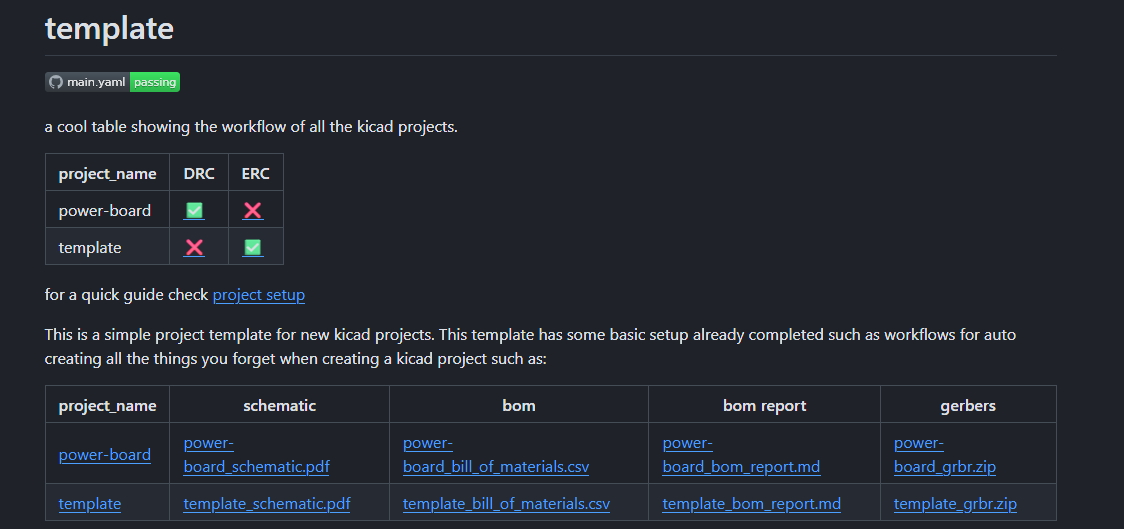
Task: Click the main.yaml passing workflow badge
Action: (x=112, y=82)
